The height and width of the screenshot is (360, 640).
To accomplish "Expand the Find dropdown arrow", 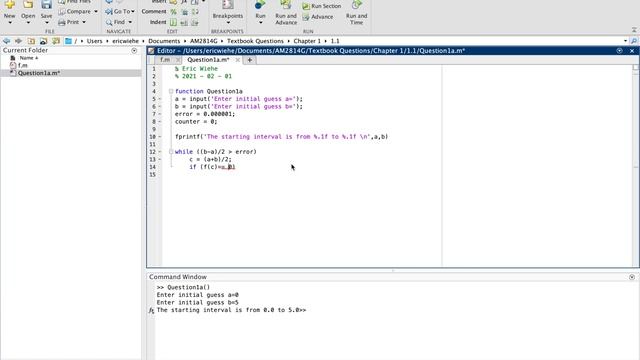I will pos(130,22).
